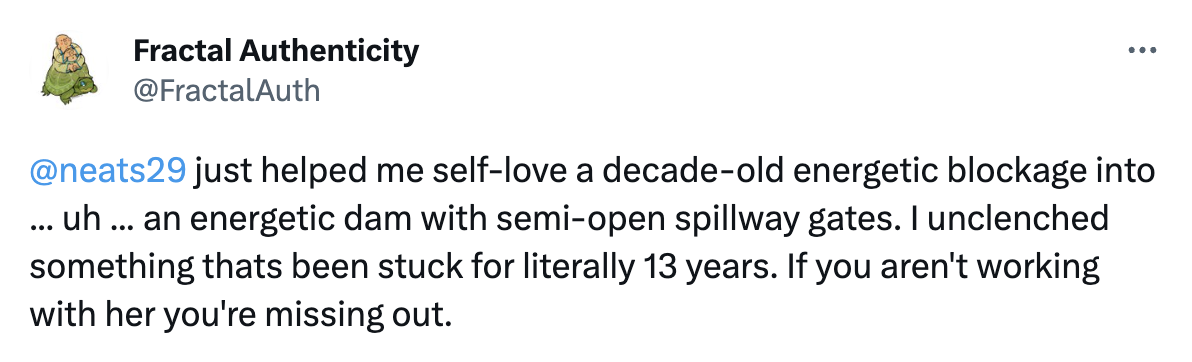The height and width of the screenshot is (362, 1192).
Task: Open the Fractal Authenticity display name
Action: tap(276, 51)
